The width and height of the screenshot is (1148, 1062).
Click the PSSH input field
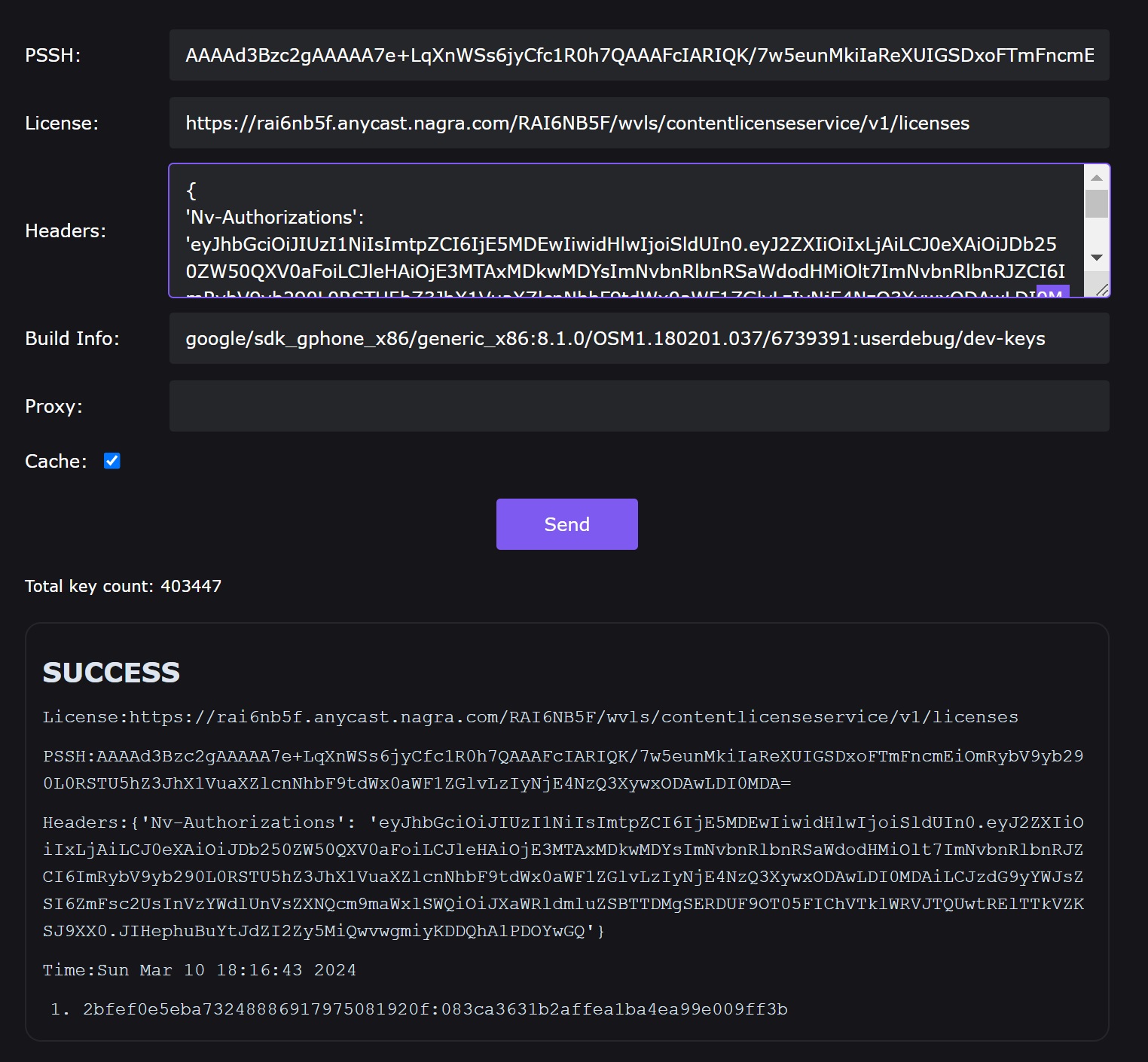(x=639, y=55)
